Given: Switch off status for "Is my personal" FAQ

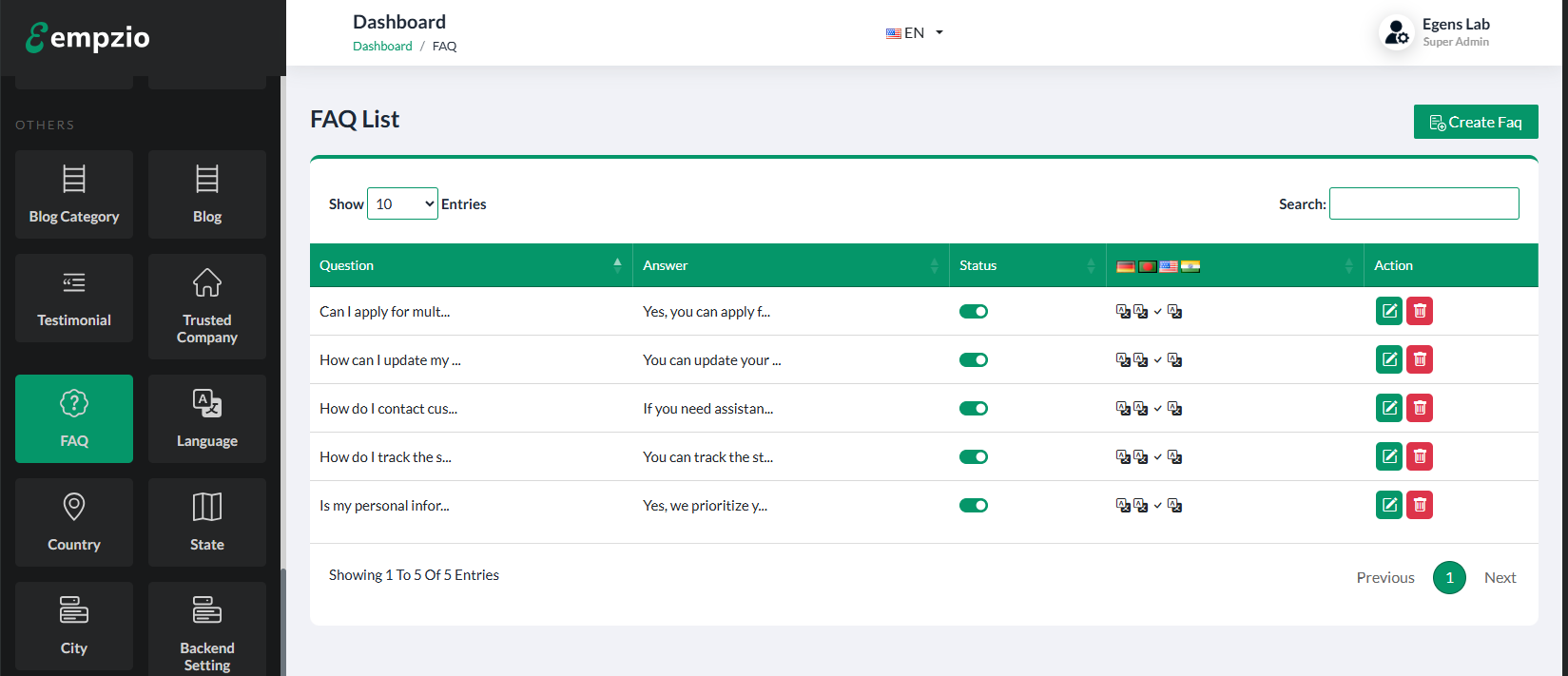Looking at the screenshot, I should coord(973,506).
